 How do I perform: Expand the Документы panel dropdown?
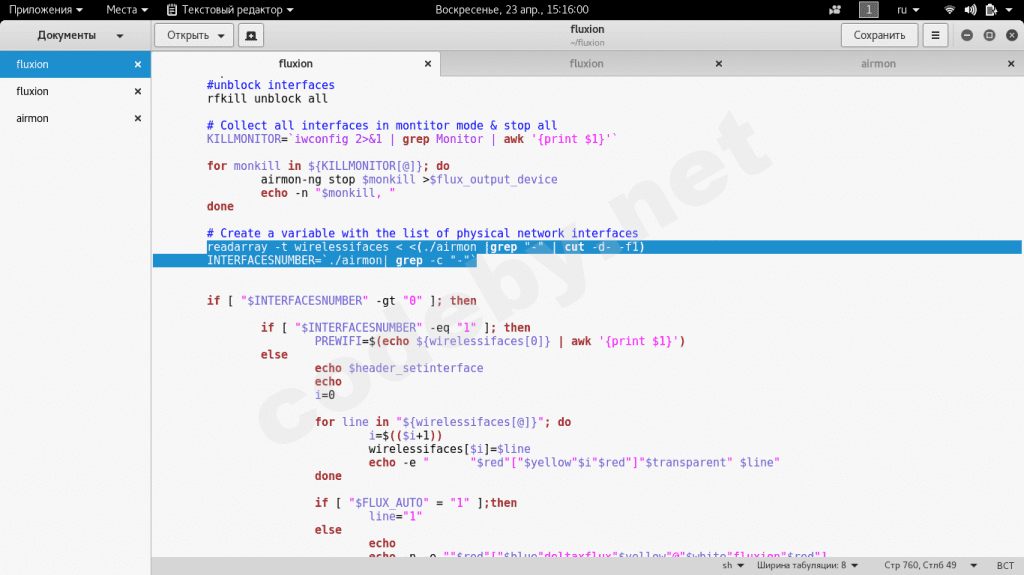click(x=120, y=35)
